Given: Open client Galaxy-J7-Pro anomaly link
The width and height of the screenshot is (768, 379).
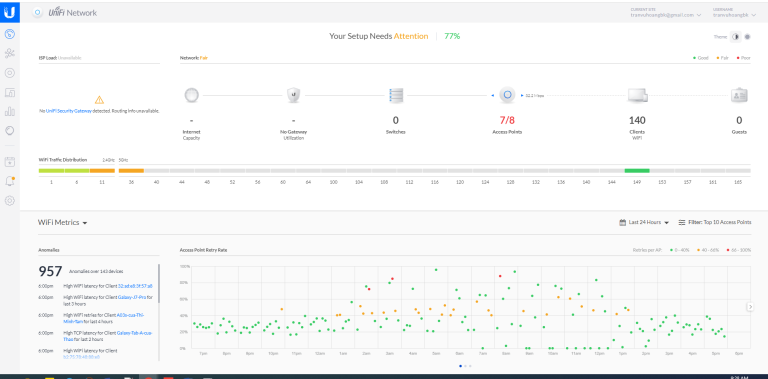Looking at the screenshot, I should pos(132,297).
